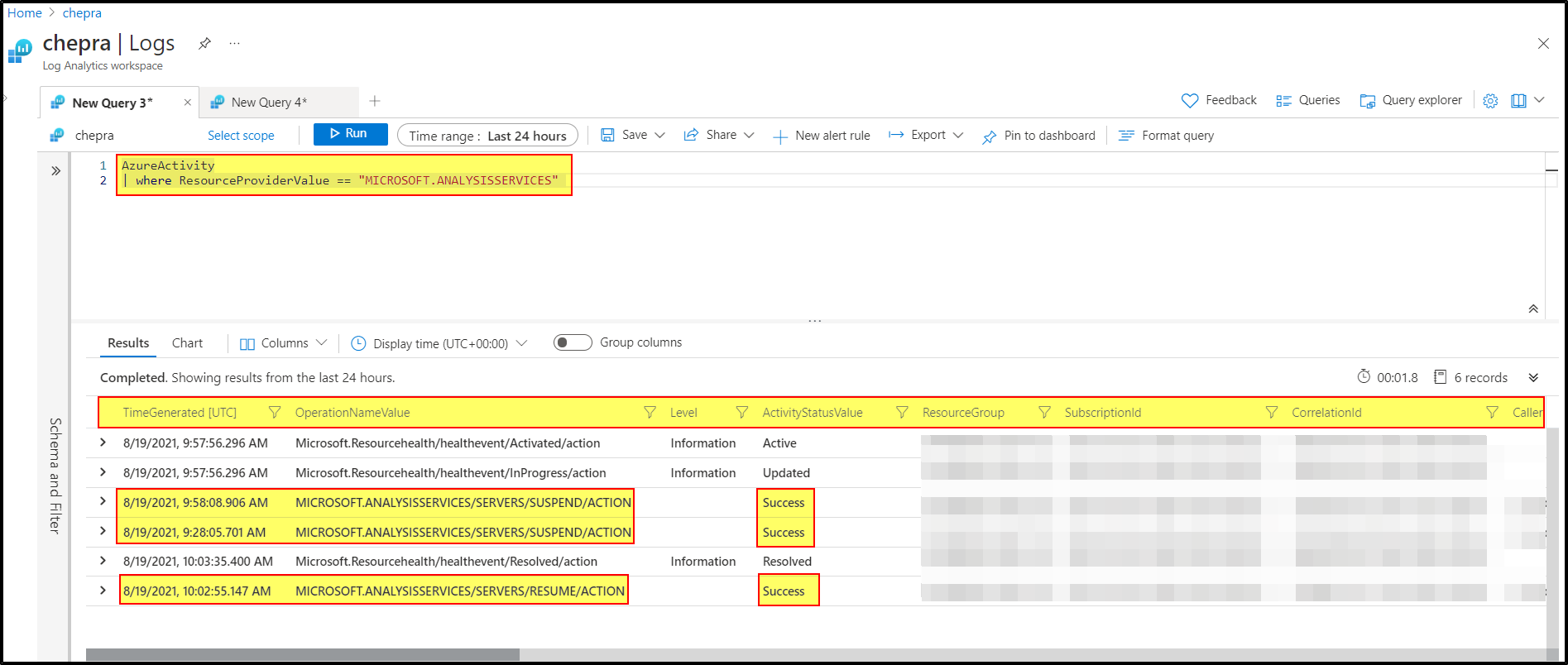Click Format query button
Screen dimensions: 1568x665
[x=1167, y=136]
